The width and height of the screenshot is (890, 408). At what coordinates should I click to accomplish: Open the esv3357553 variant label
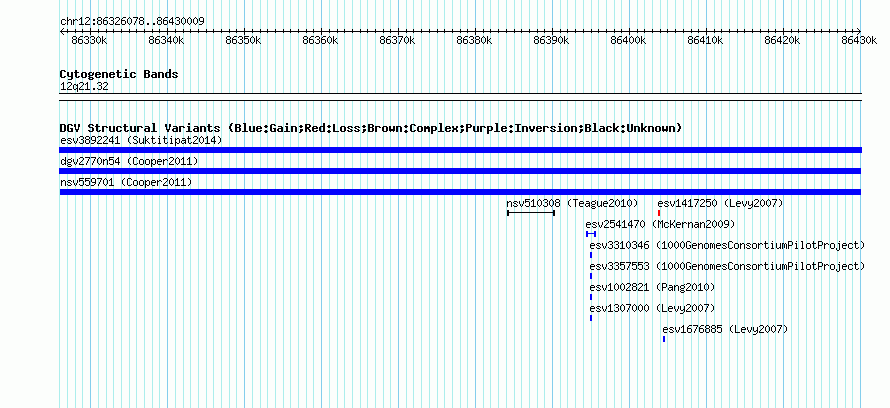727,266
